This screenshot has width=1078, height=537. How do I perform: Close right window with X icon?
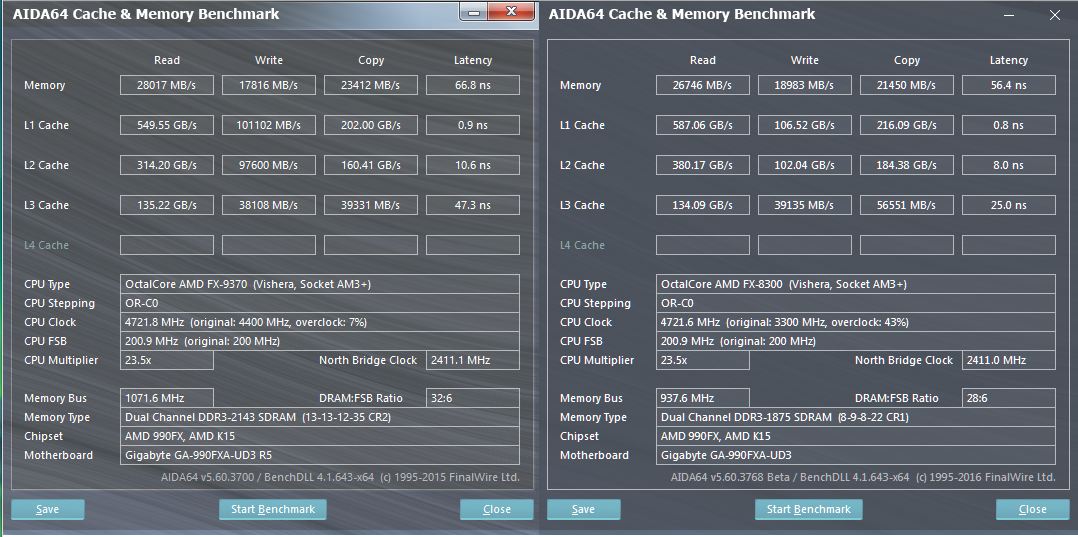(1055, 15)
